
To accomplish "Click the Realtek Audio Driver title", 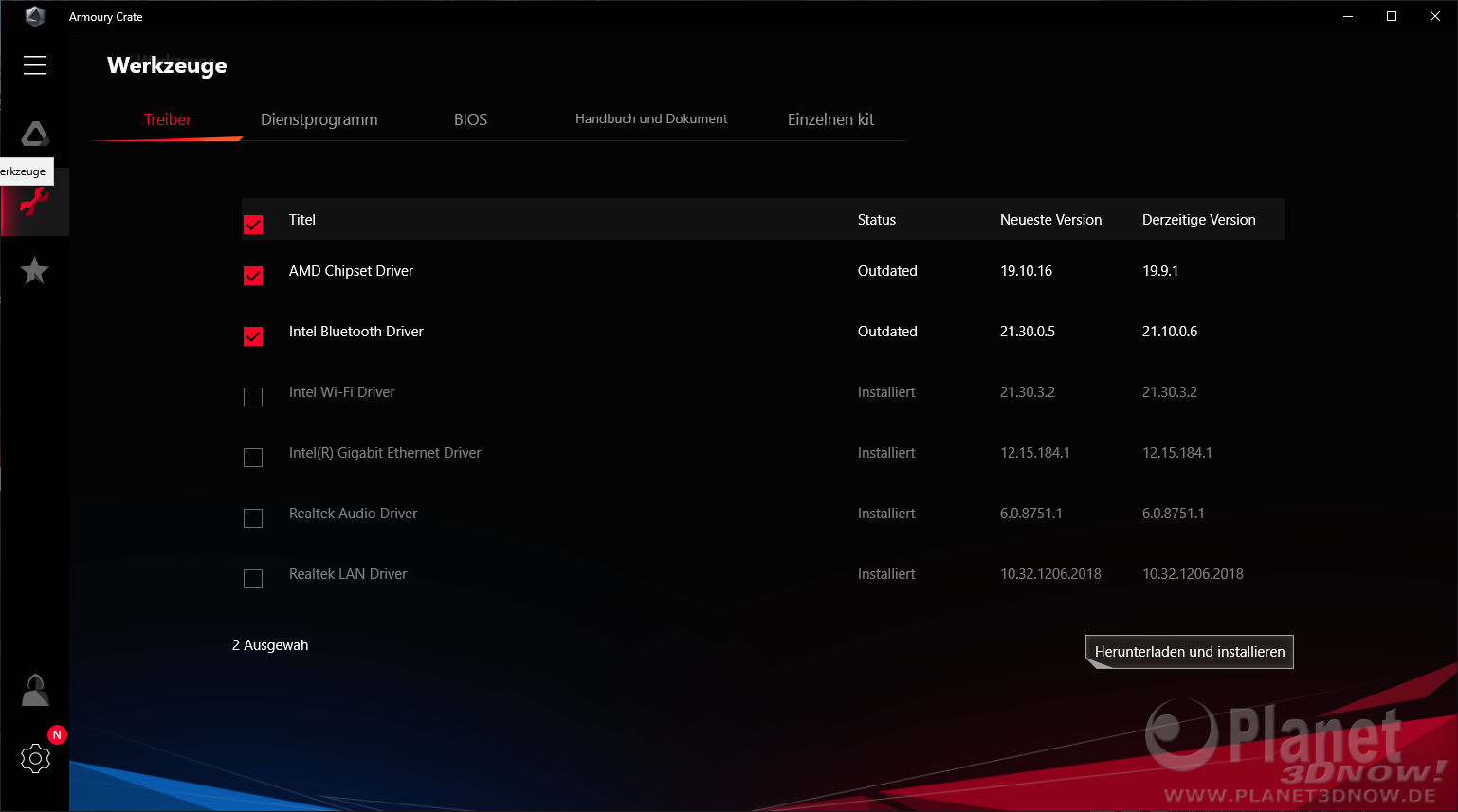I will [354, 514].
